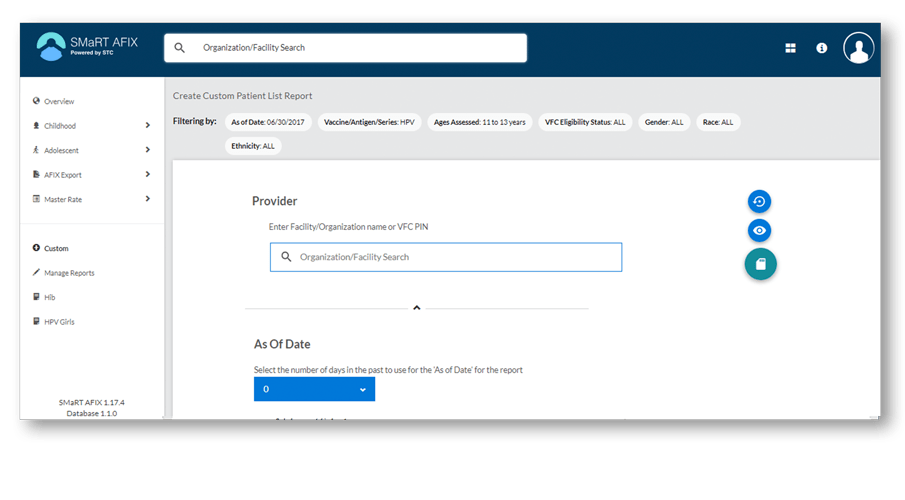Viewport: 905px width, 500px height.
Task: Select AFIX Export in the sidebar
Action: point(63,175)
